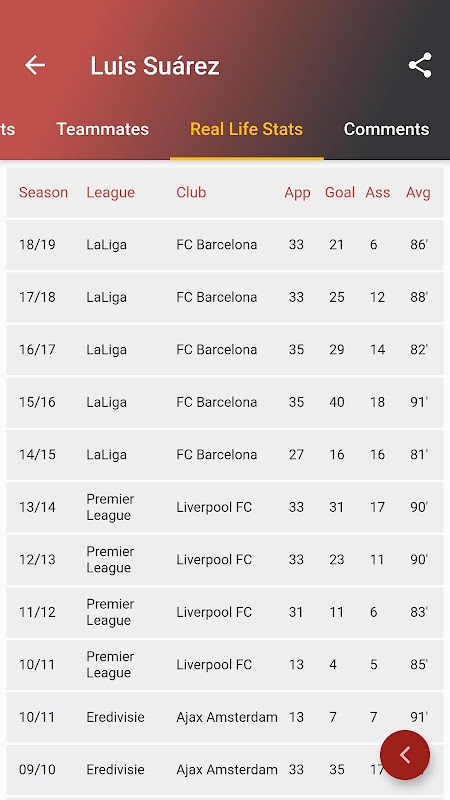450x800 pixels.
Task: Select the Real Life Stats tab
Action: [x=246, y=129]
